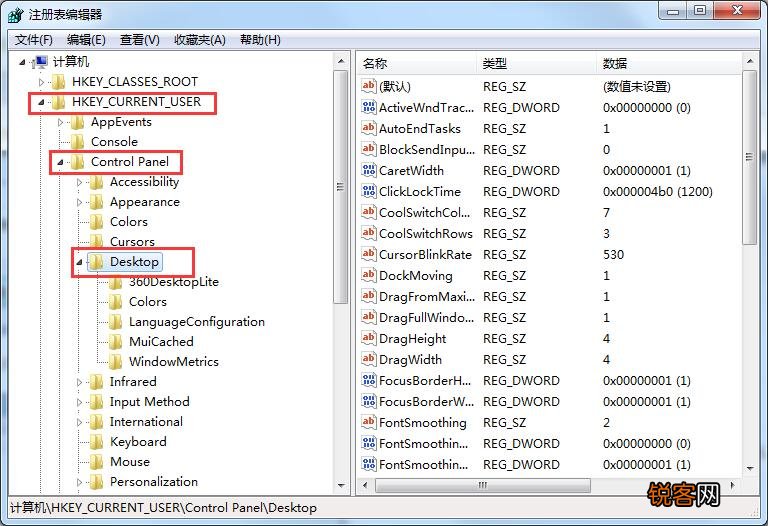Image resolution: width=768 pixels, height=526 pixels.
Task: Expand the International key
Action: coord(79,422)
